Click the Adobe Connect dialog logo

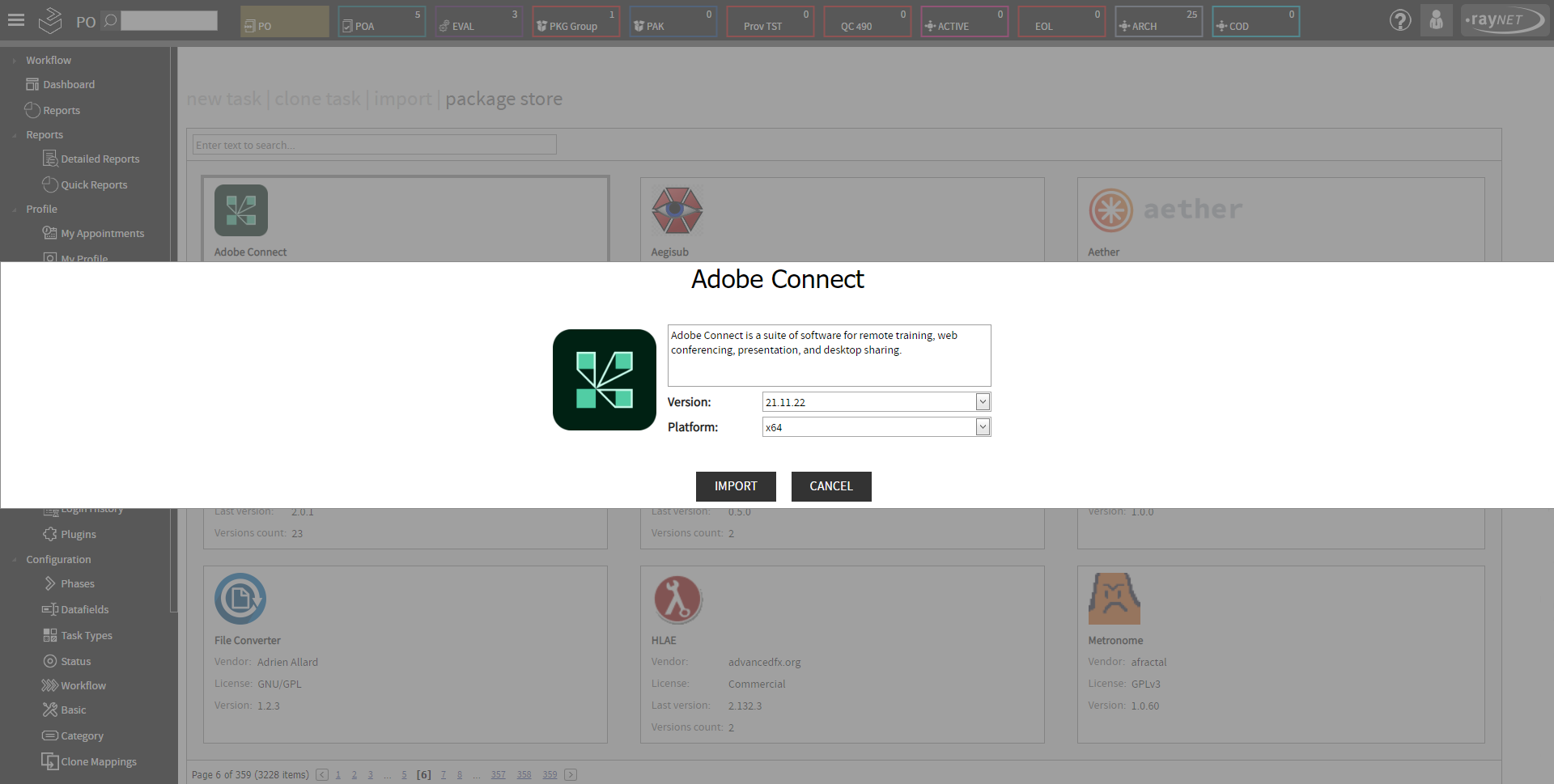[x=604, y=379]
